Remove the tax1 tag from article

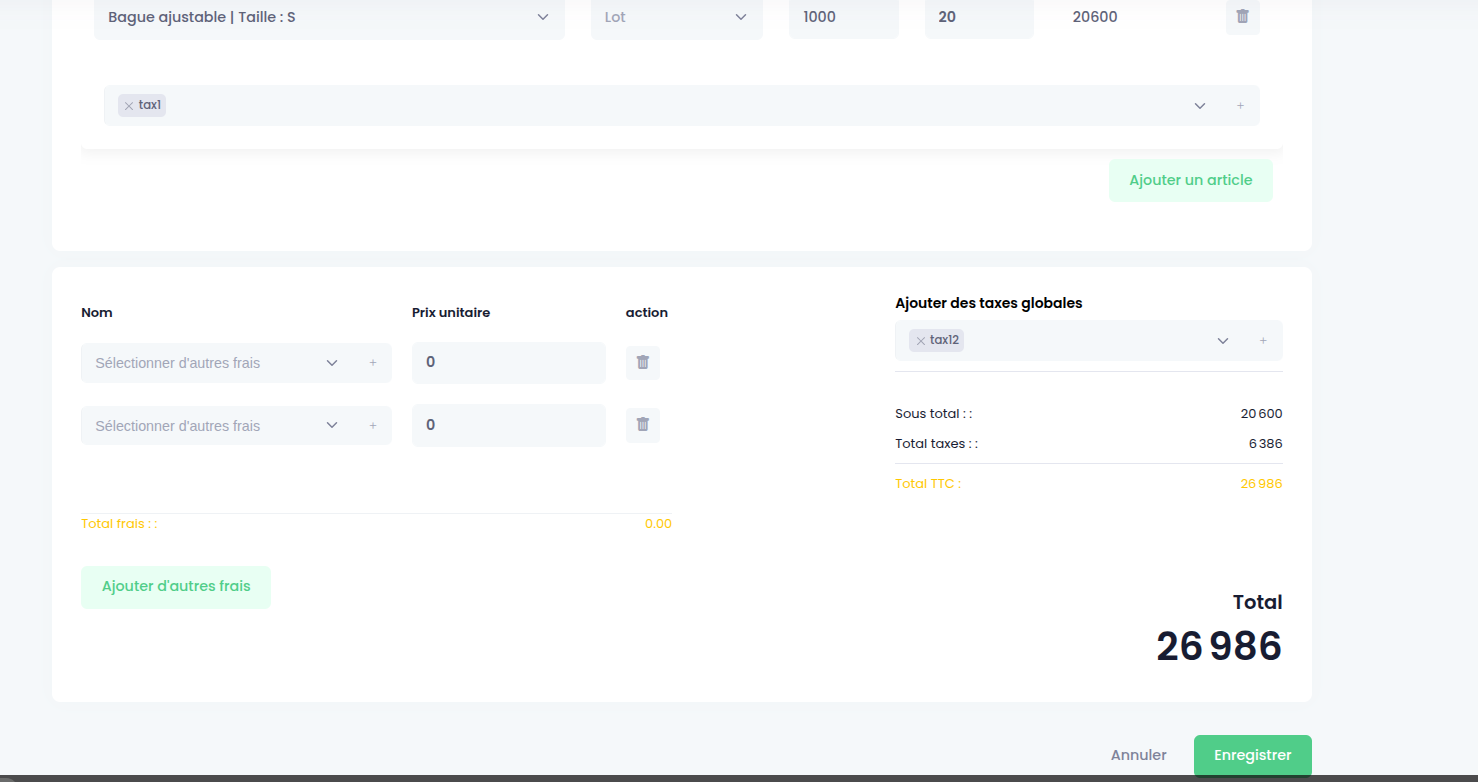point(129,105)
